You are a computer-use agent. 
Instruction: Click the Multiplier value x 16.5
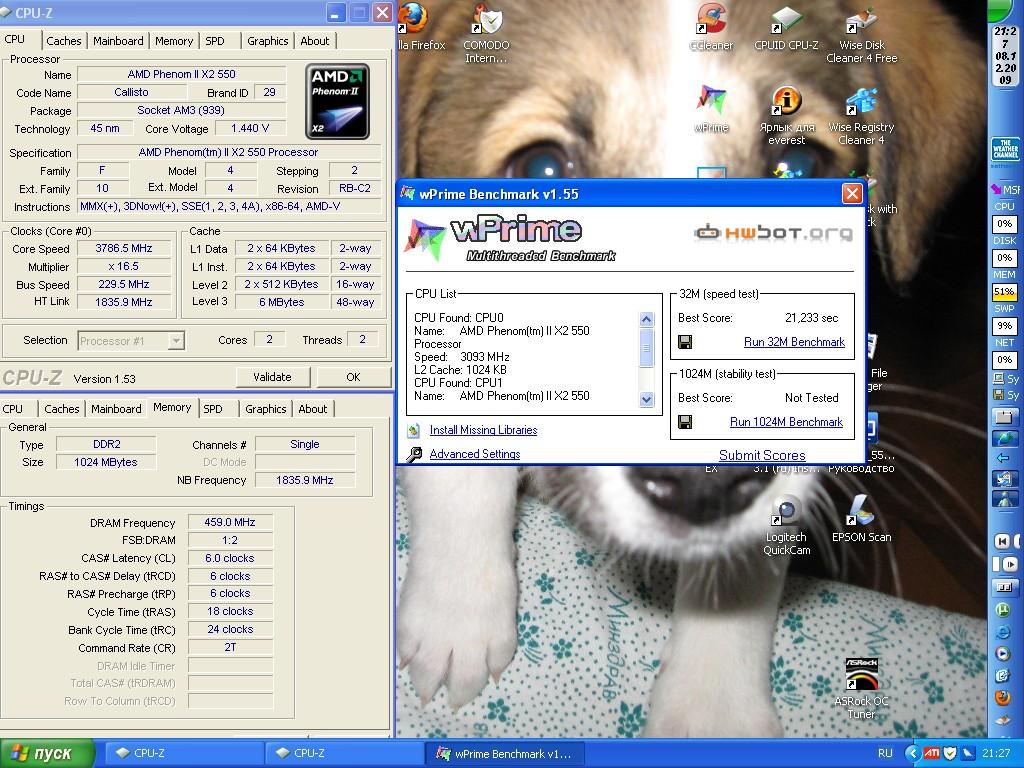click(x=124, y=266)
